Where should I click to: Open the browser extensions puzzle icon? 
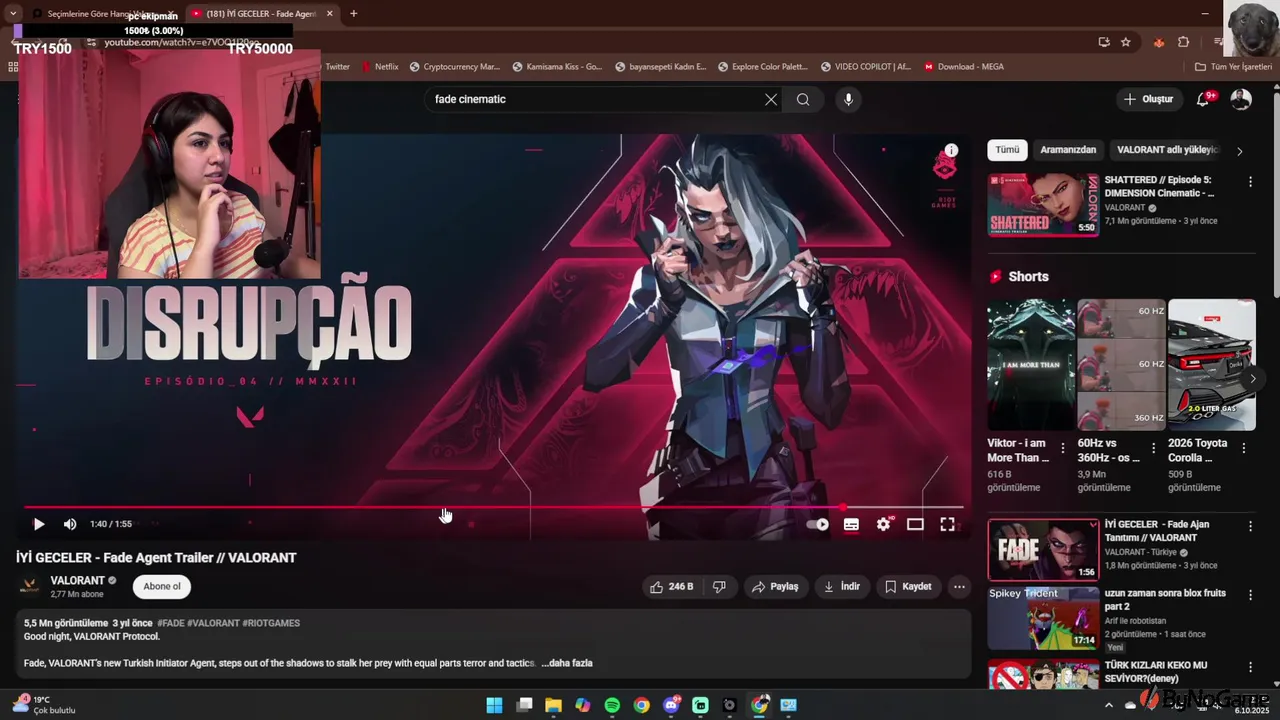1184,42
